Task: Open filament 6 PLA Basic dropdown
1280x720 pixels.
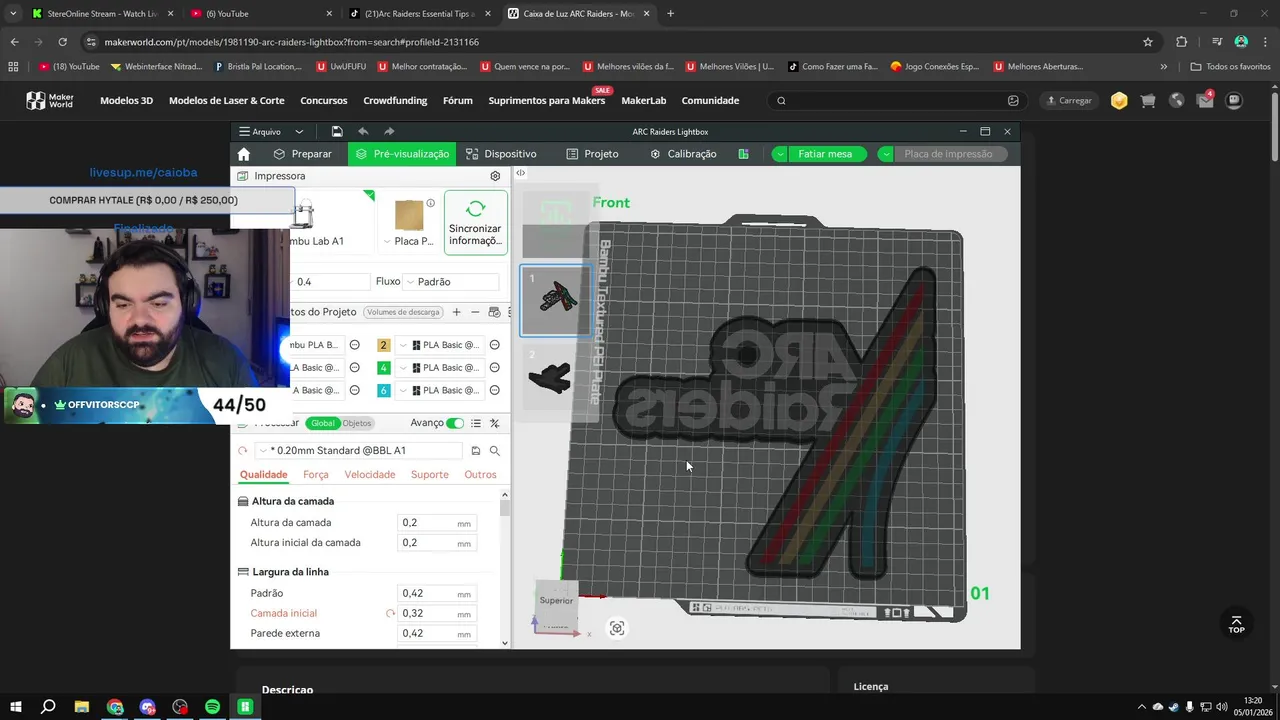Action: 439,390
